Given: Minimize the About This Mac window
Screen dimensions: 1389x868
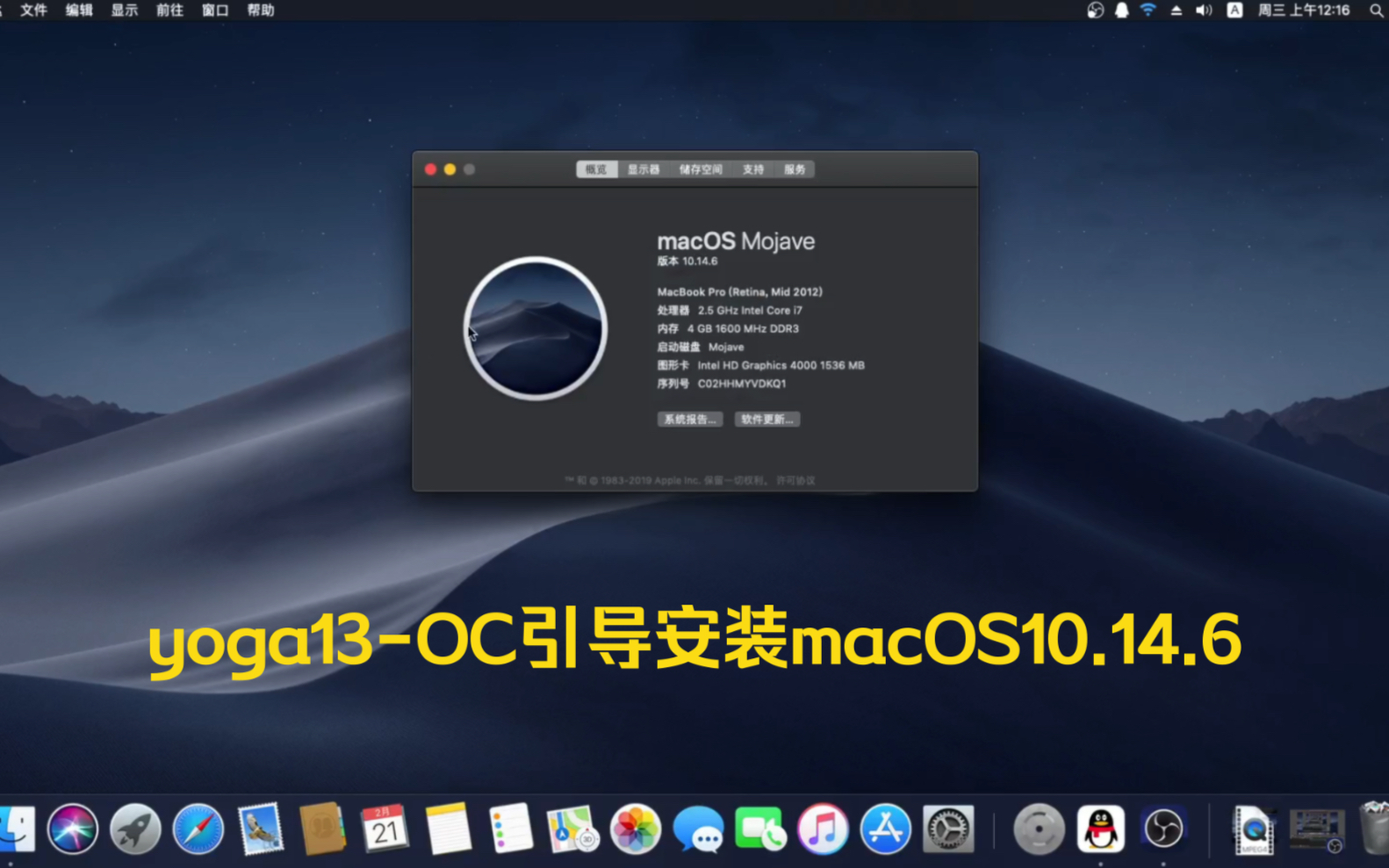Looking at the screenshot, I should click(450, 169).
